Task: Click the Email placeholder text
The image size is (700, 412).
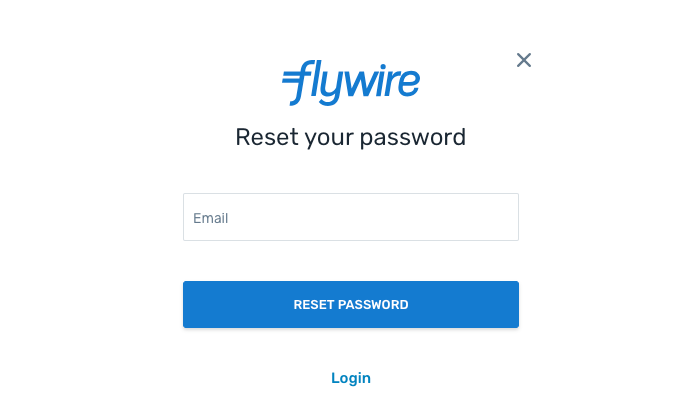Action: [x=210, y=218]
